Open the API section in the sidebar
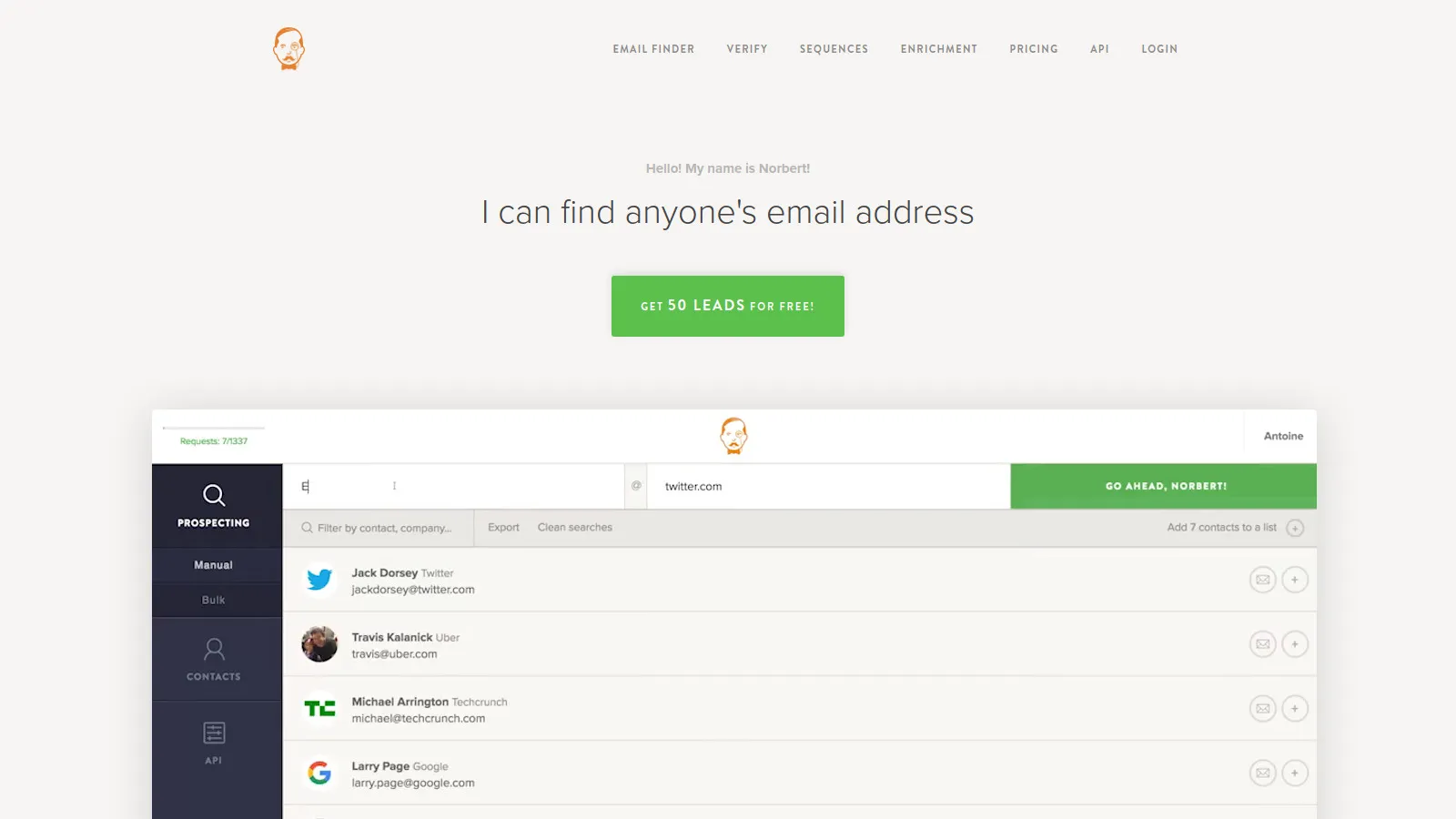Viewport: 1456px width, 819px height. [x=215, y=743]
